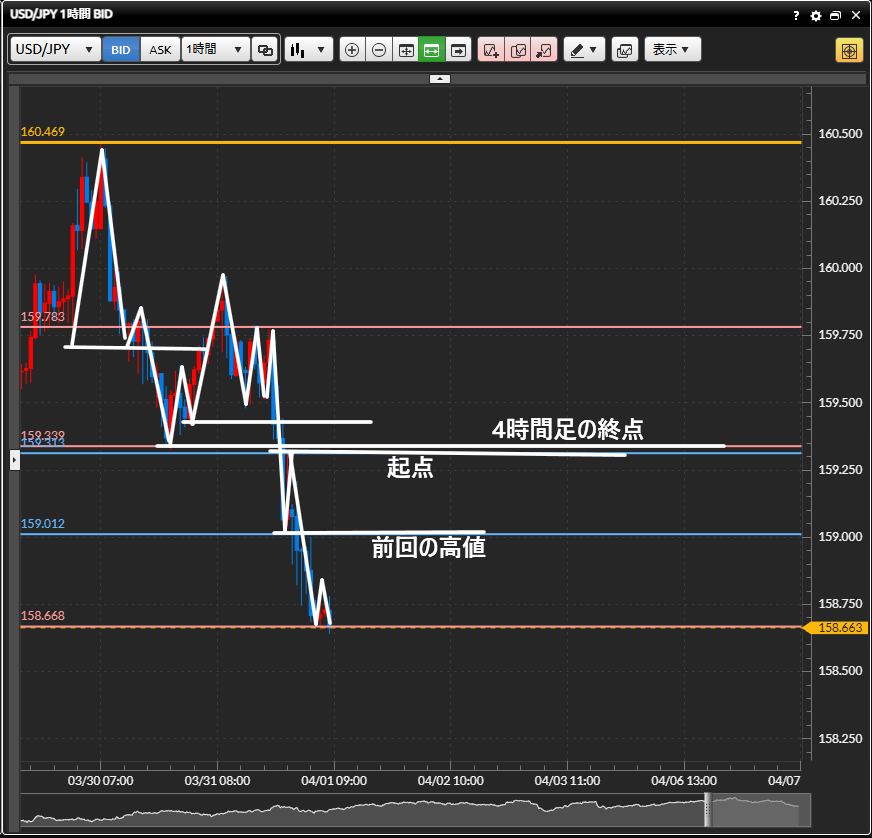Switch price display to ASK
Image resolution: width=872 pixels, height=838 pixels.
tap(160, 49)
